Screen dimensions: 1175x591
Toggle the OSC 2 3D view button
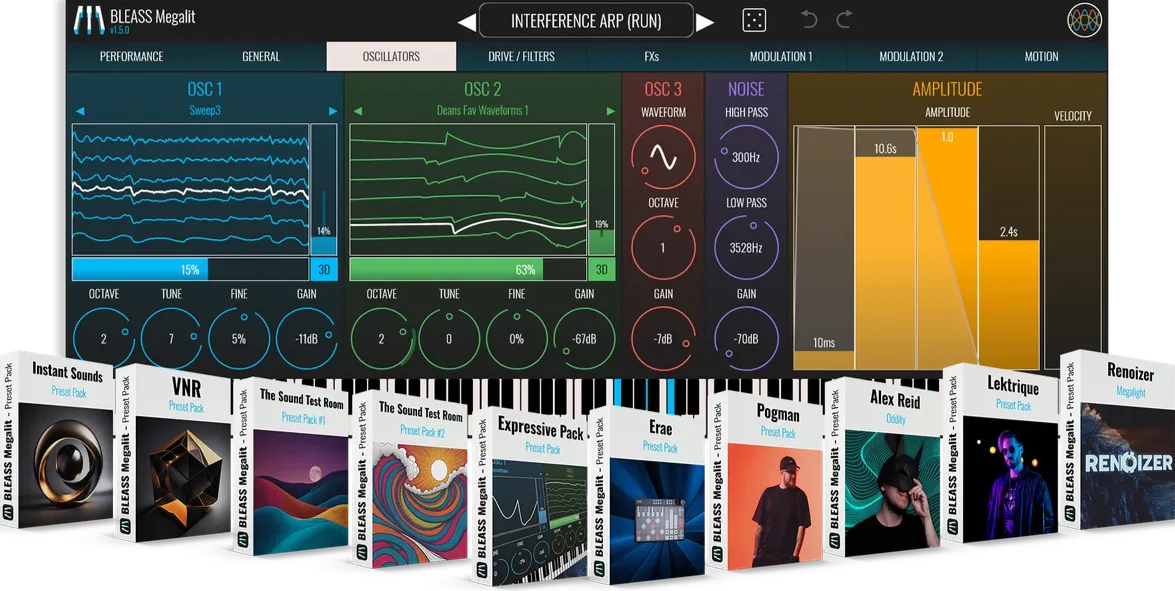602,270
